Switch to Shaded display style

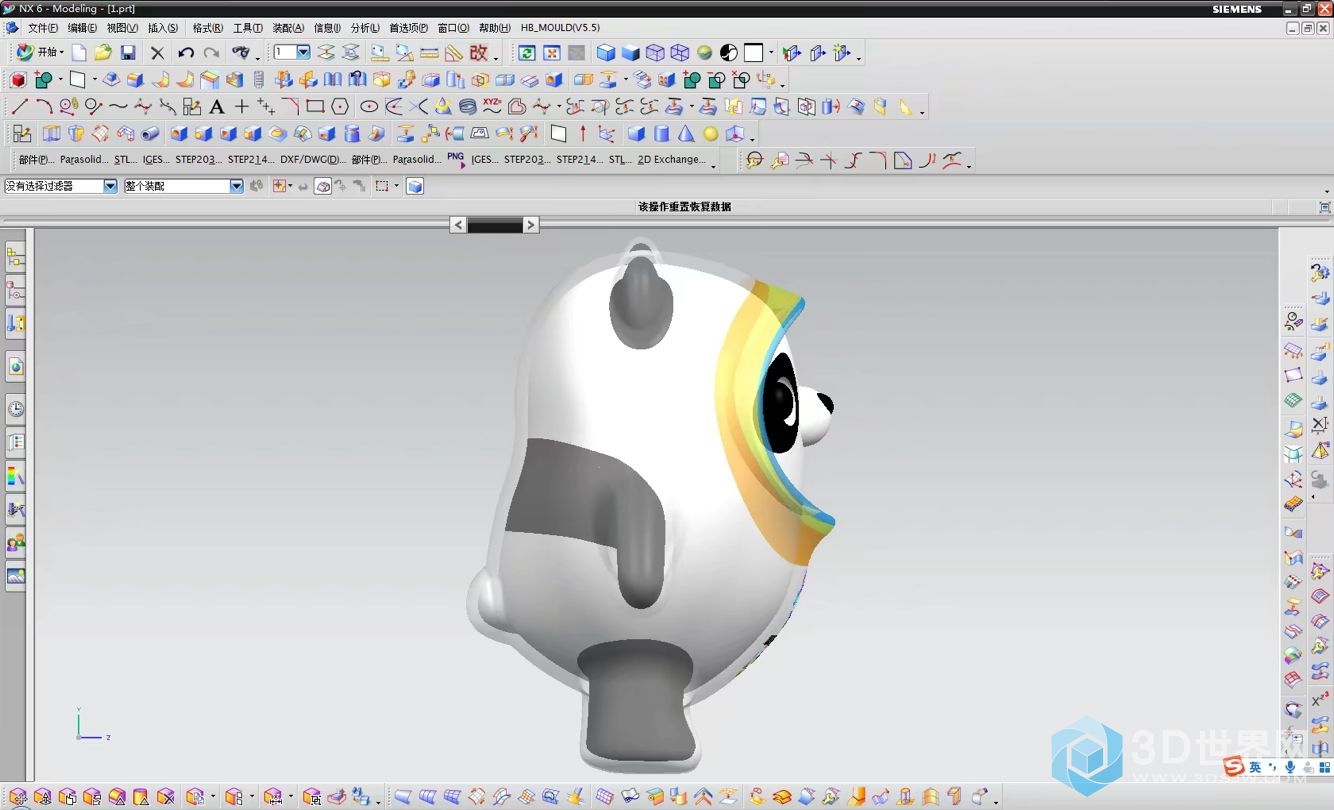tap(630, 53)
